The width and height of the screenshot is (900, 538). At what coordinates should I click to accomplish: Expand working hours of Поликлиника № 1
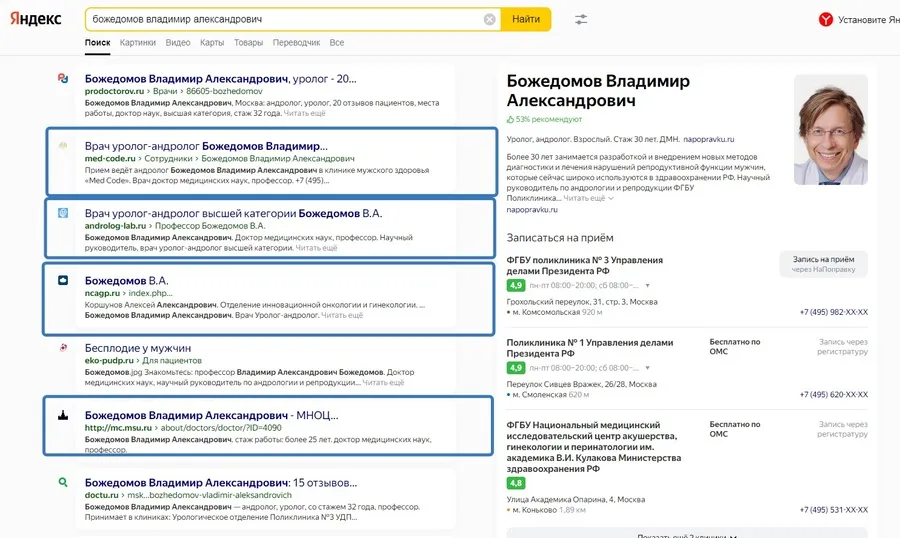tap(647, 368)
